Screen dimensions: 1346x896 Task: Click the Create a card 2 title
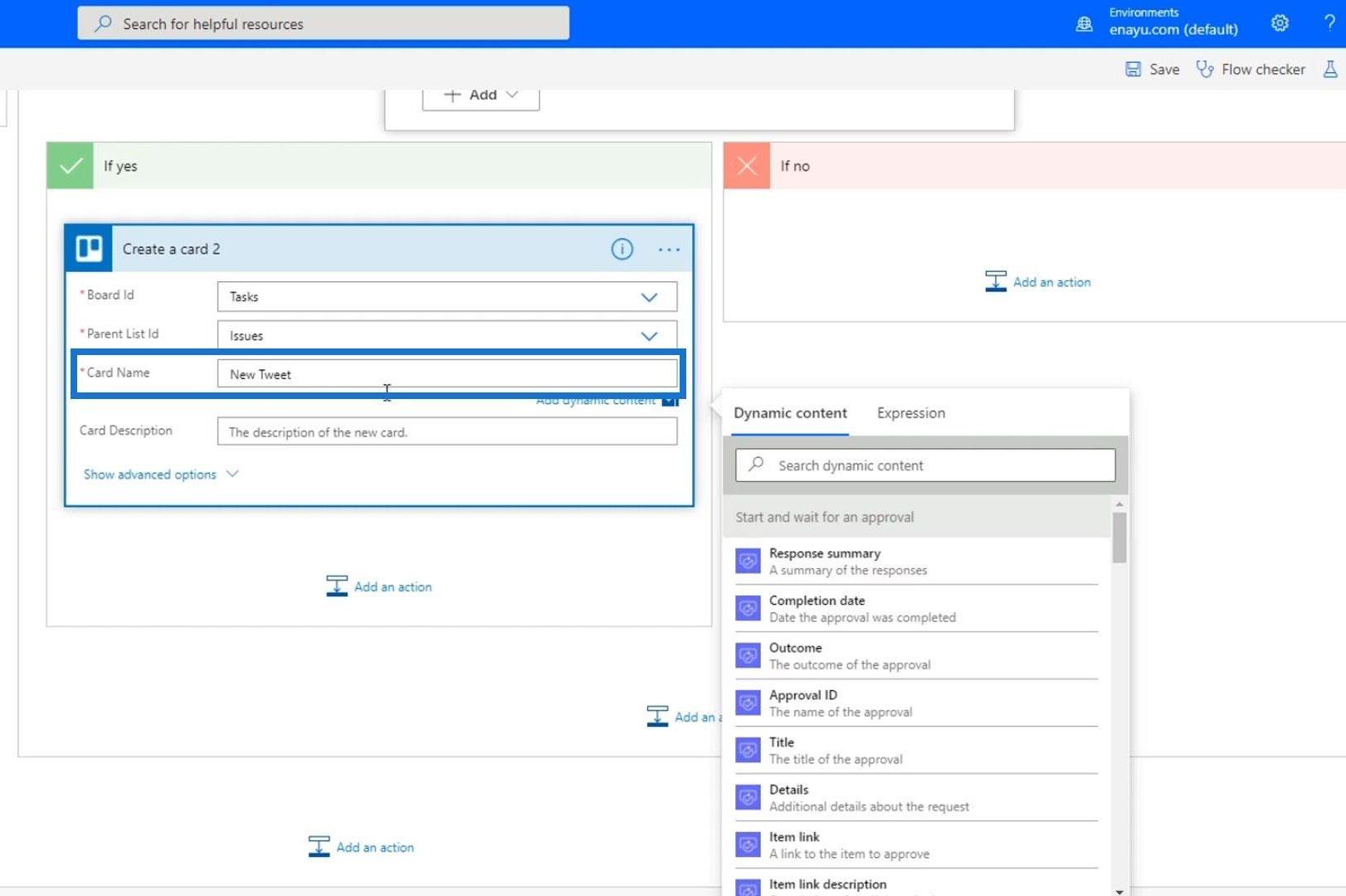pos(171,249)
